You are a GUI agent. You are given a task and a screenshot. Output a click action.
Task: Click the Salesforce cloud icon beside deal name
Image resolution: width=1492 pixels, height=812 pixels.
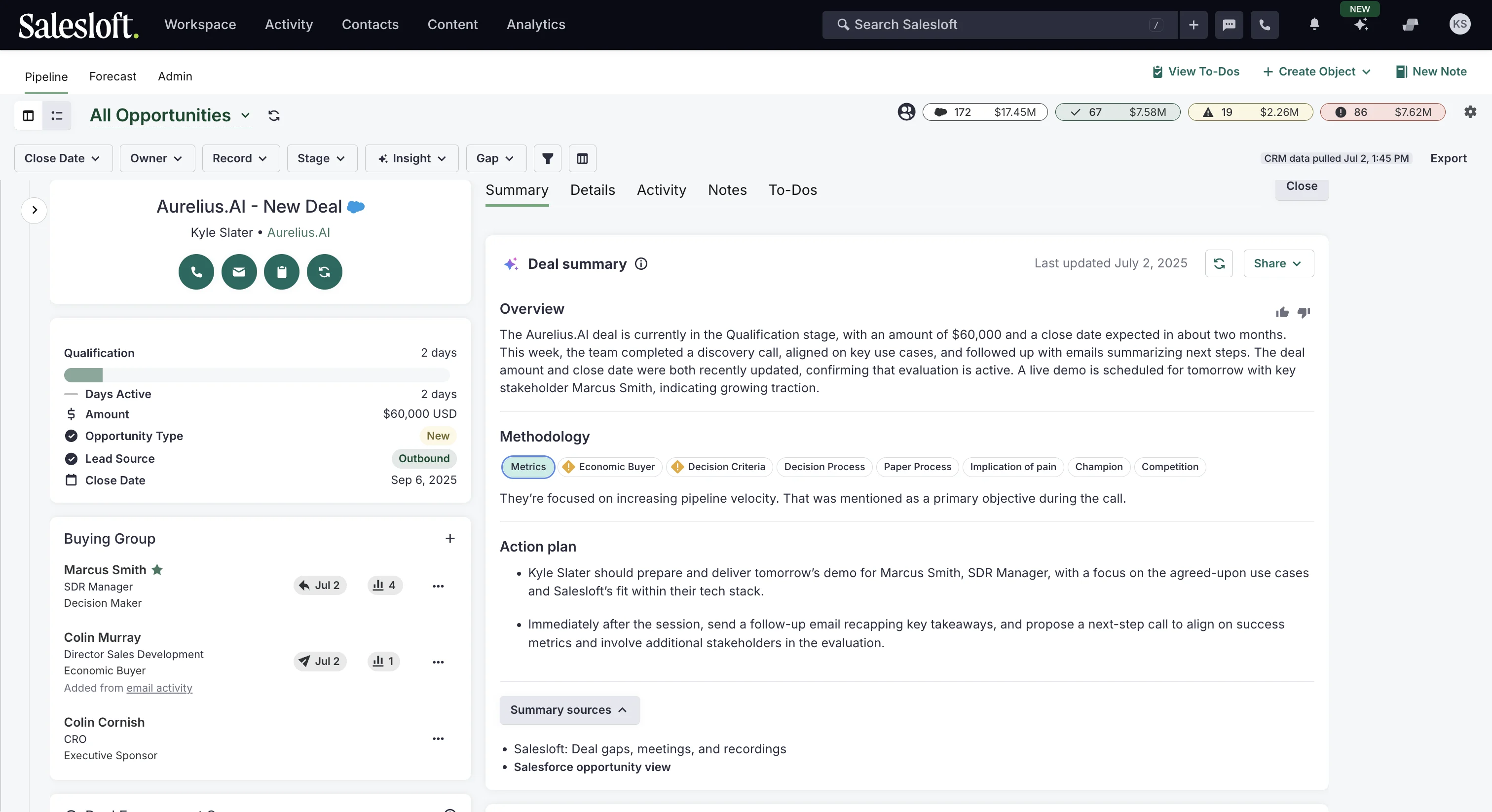356,207
